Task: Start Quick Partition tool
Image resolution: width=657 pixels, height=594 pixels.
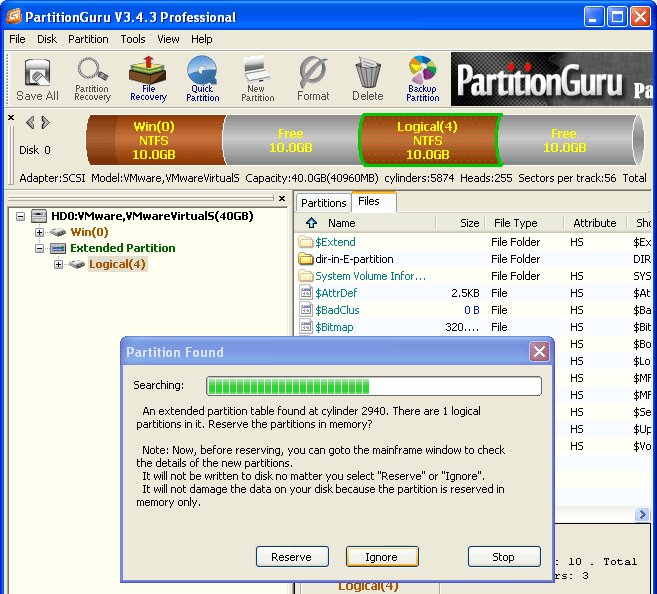Action: pos(203,80)
